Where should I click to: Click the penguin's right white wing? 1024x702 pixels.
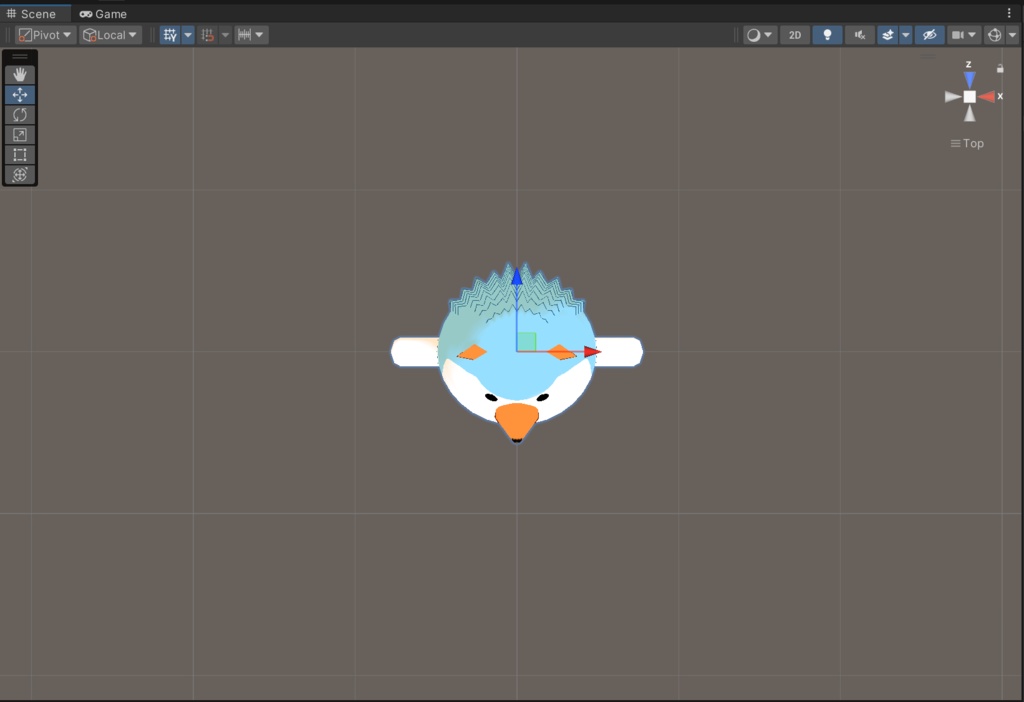click(618, 351)
